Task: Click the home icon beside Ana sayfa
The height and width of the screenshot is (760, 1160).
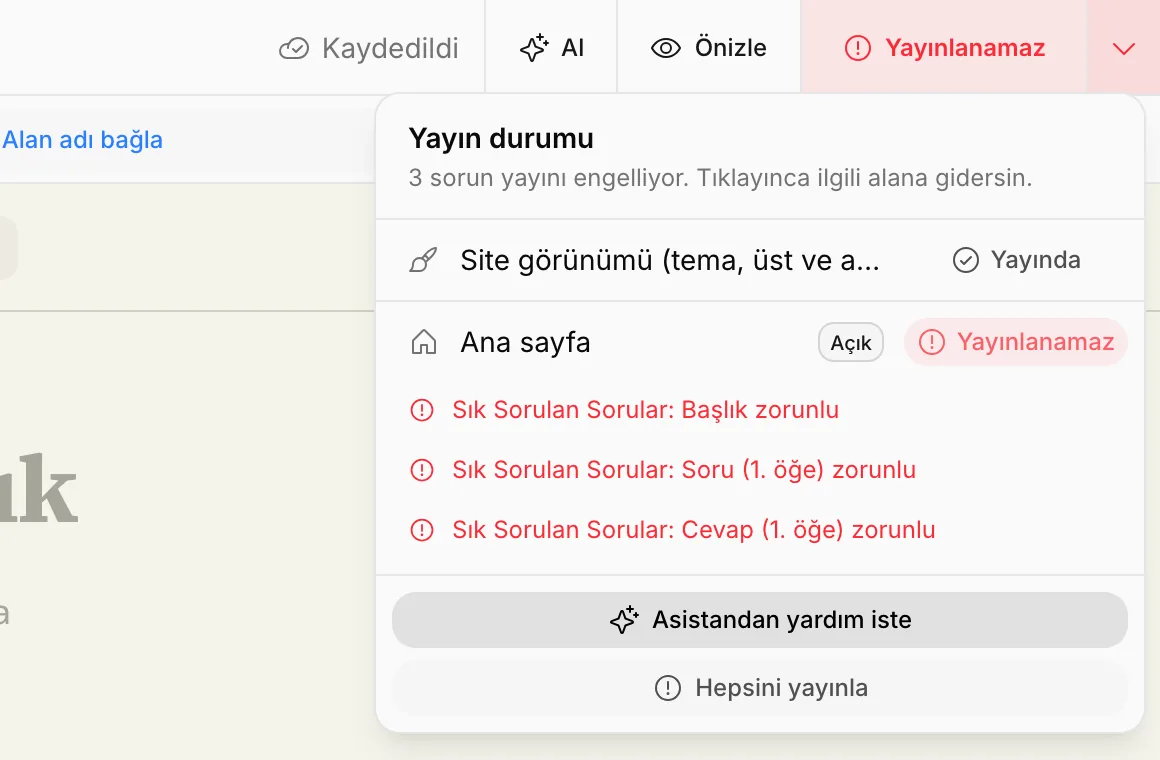Action: [424, 343]
